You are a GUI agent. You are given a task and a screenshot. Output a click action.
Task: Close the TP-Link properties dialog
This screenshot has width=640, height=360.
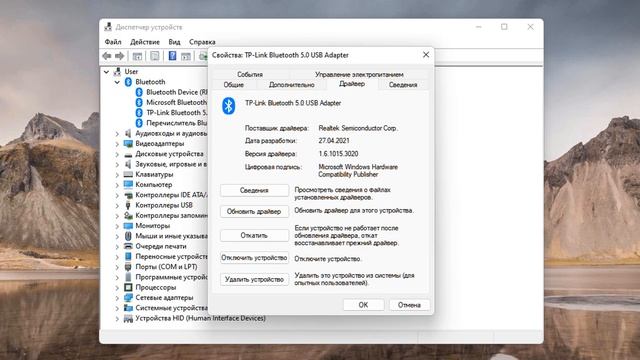[426, 55]
